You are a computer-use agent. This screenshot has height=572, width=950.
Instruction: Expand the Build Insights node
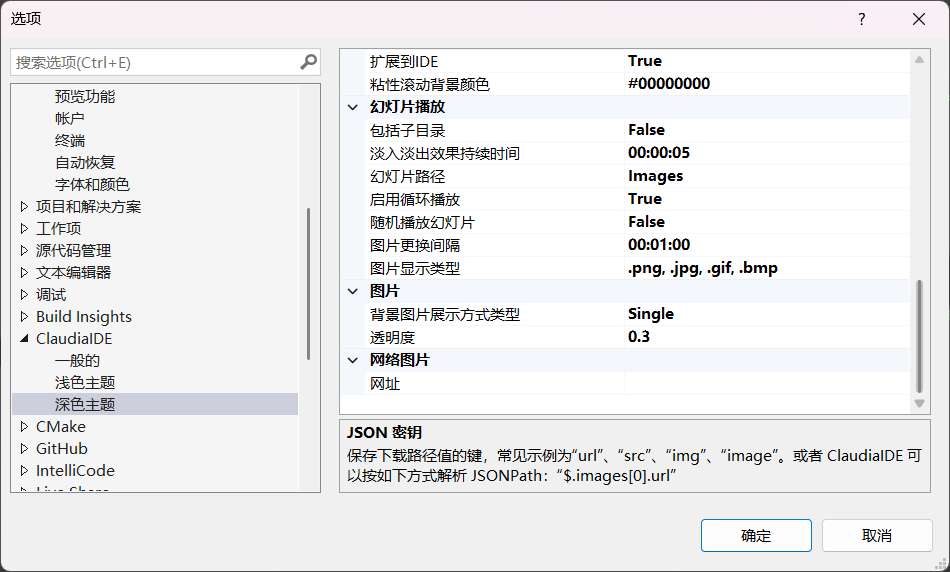pos(24,316)
